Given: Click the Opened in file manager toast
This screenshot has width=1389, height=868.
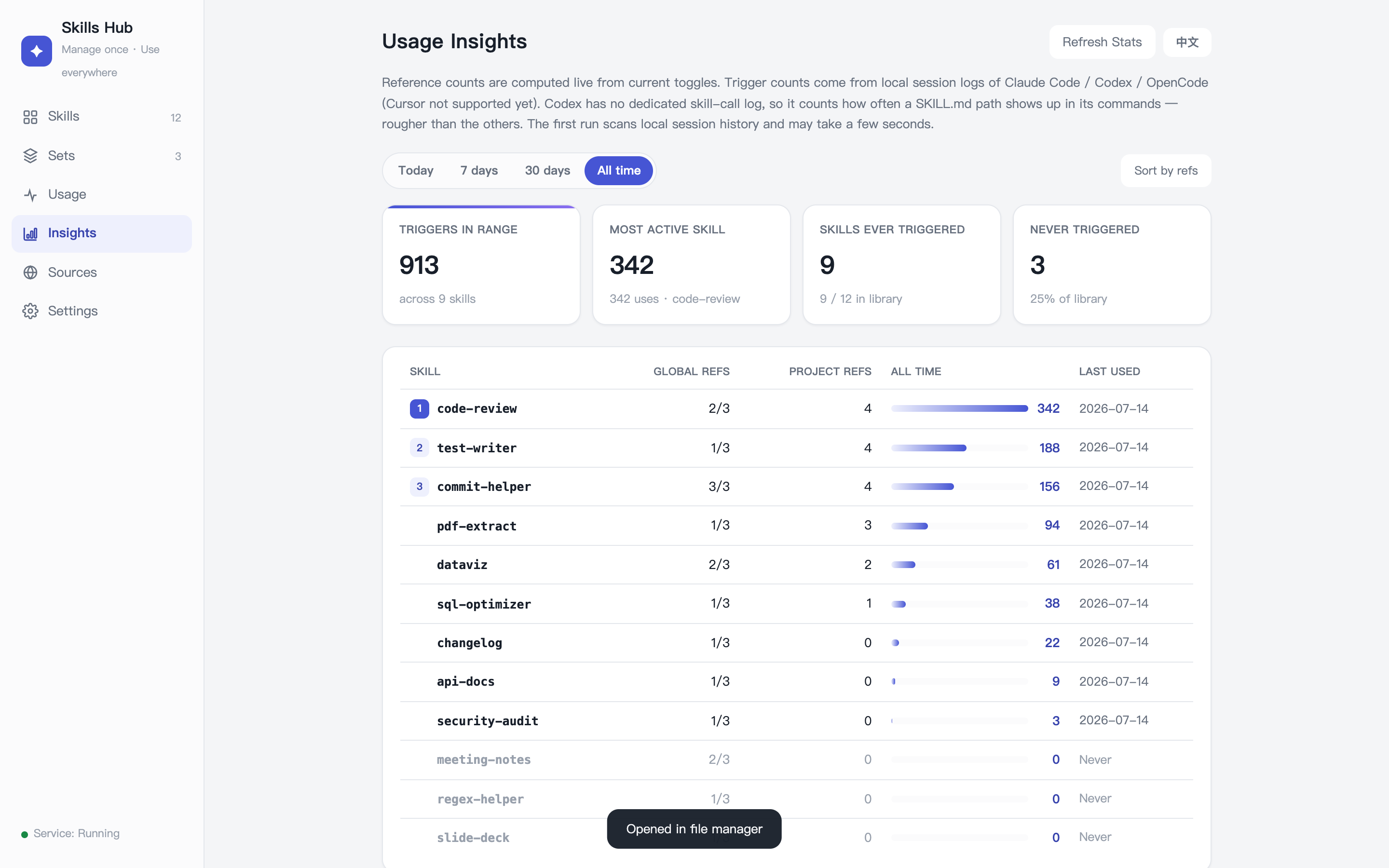Looking at the screenshot, I should tap(694, 828).
